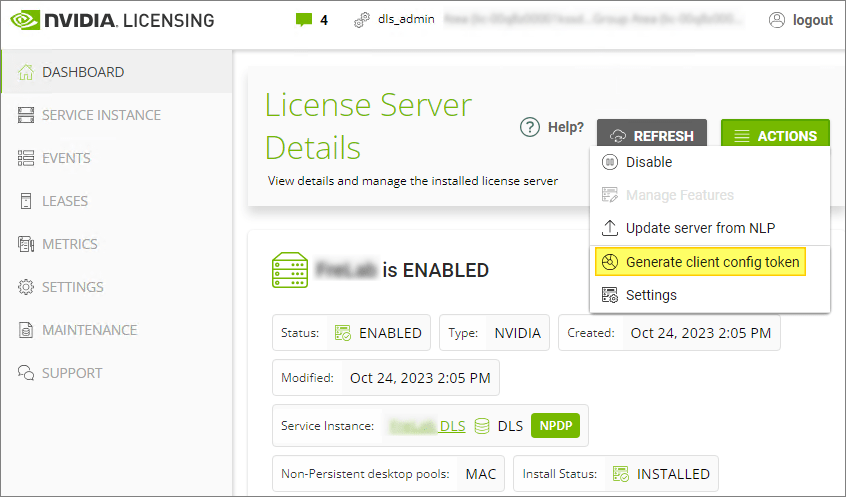Click the Help? question mark link
This screenshot has height=497, width=846.
click(552, 127)
